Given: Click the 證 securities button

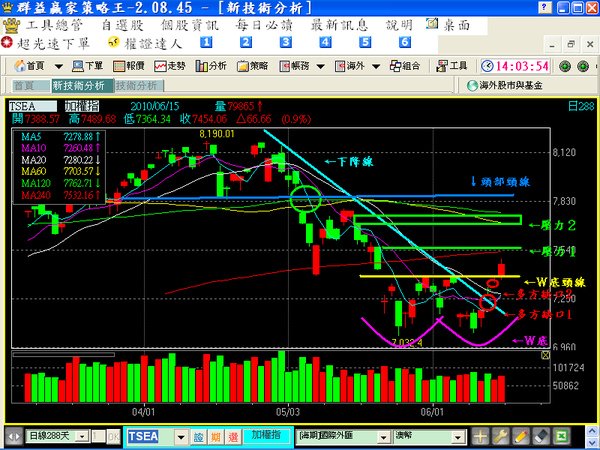Looking at the screenshot, I should [x=199, y=437].
